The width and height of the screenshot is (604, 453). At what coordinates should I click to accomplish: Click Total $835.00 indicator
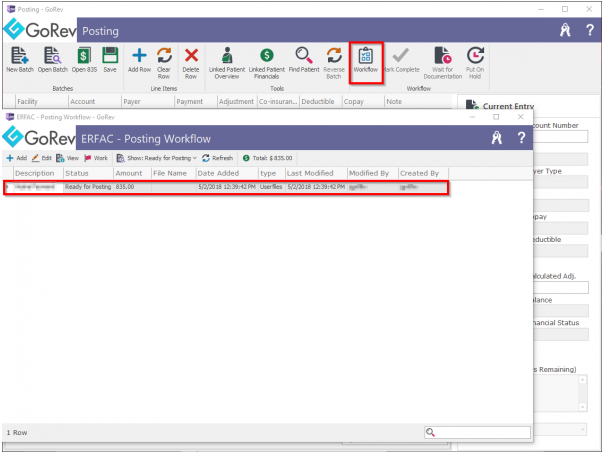[x=267, y=158]
